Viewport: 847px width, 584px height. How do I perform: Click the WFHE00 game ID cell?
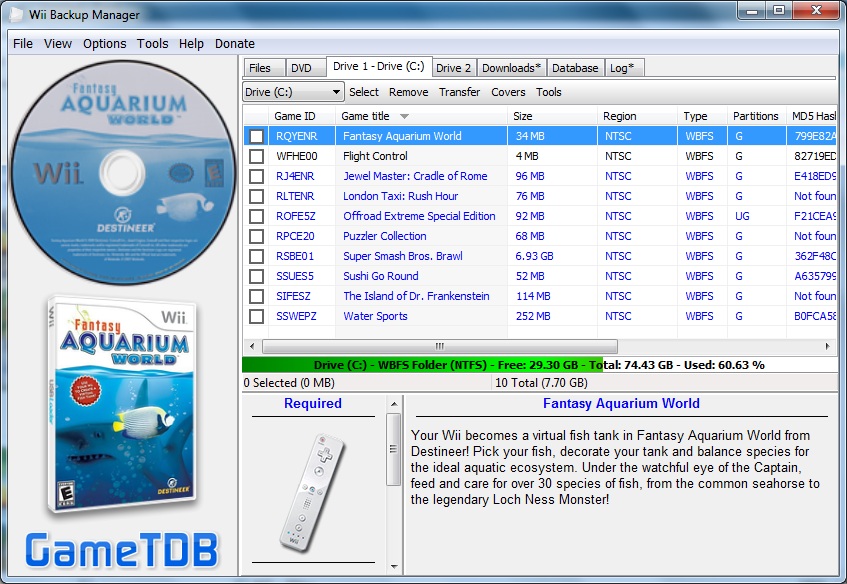(x=297, y=156)
